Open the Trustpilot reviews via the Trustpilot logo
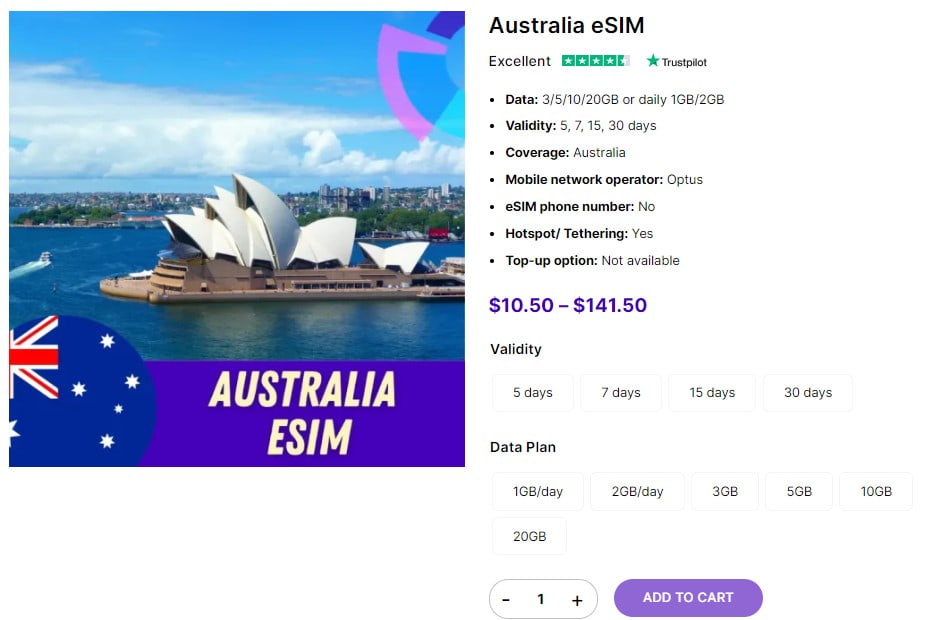 (x=677, y=61)
